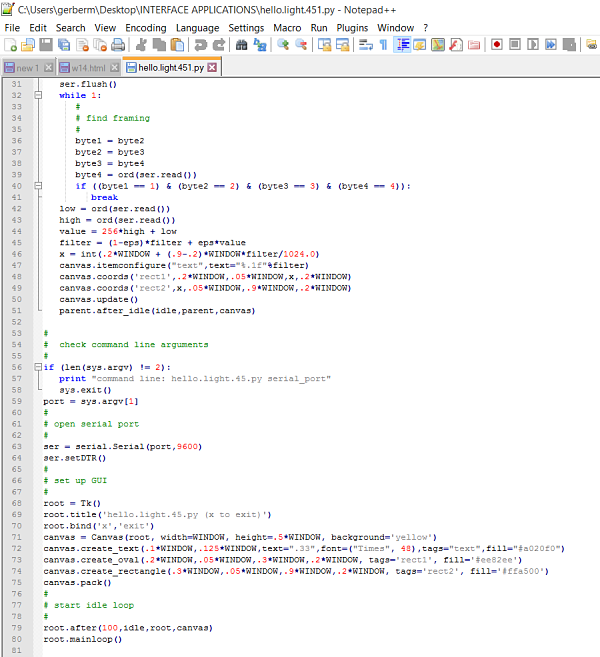Image resolution: width=600 pixels, height=657 pixels.
Task: Click the 'value = 256*high + low' line
Action: point(118,231)
